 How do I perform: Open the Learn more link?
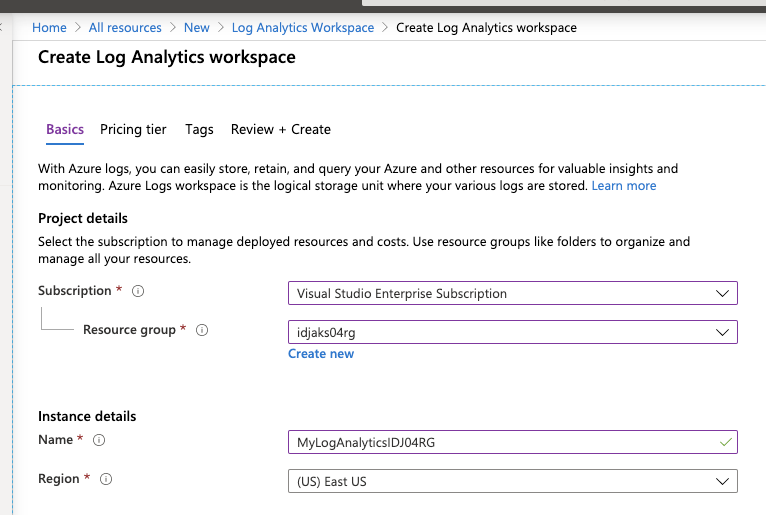click(x=624, y=186)
